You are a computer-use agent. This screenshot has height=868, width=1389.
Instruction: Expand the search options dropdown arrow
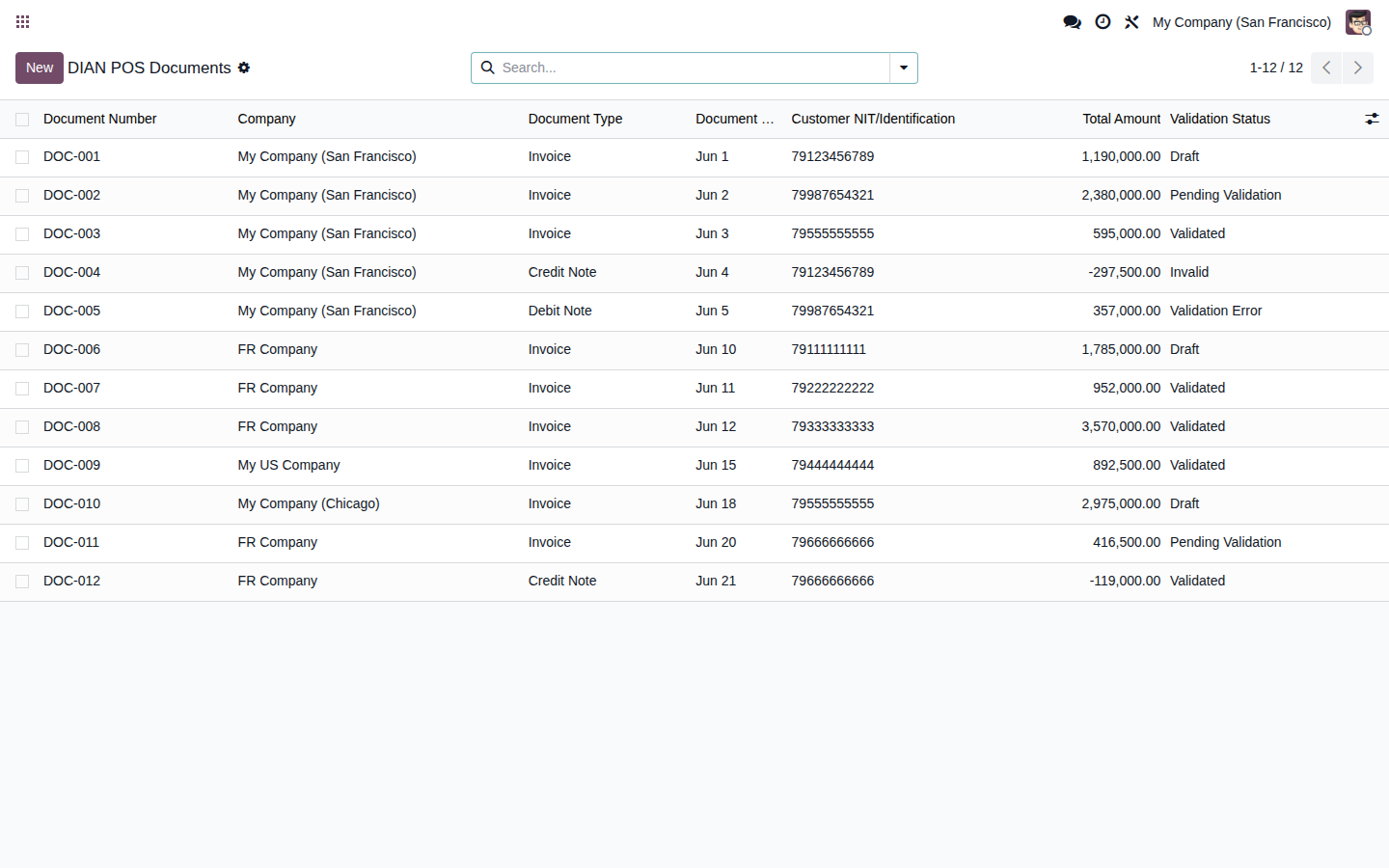tap(904, 68)
